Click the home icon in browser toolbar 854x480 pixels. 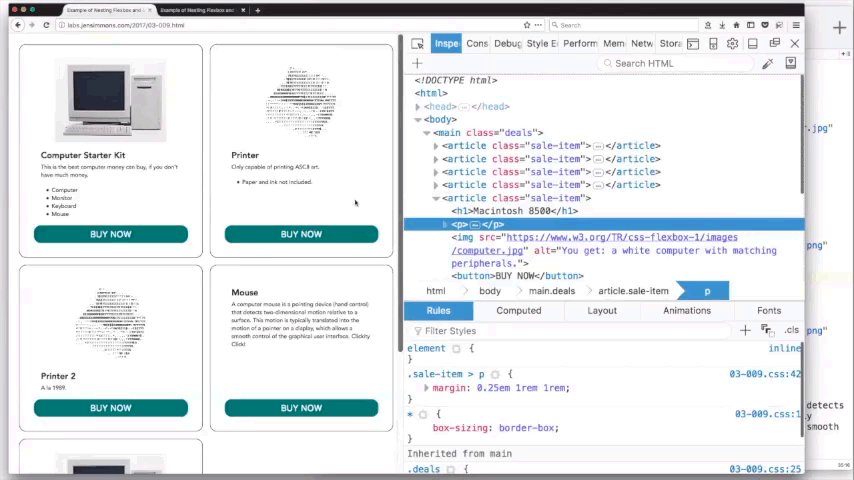[x=736, y=25]
